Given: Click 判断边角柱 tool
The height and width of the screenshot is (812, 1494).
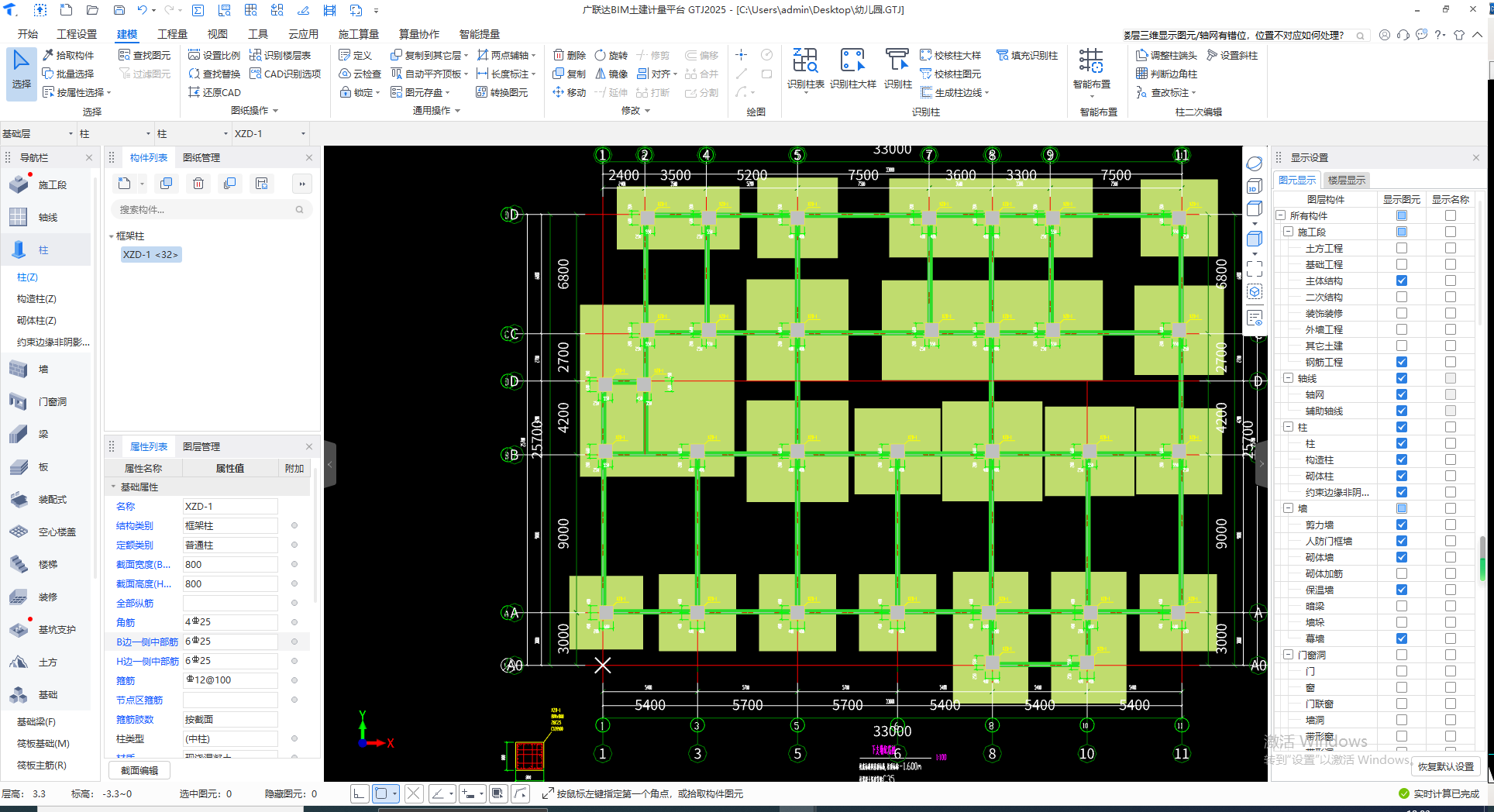Looking at the screenshot, I should click(x=1166, y=74).
